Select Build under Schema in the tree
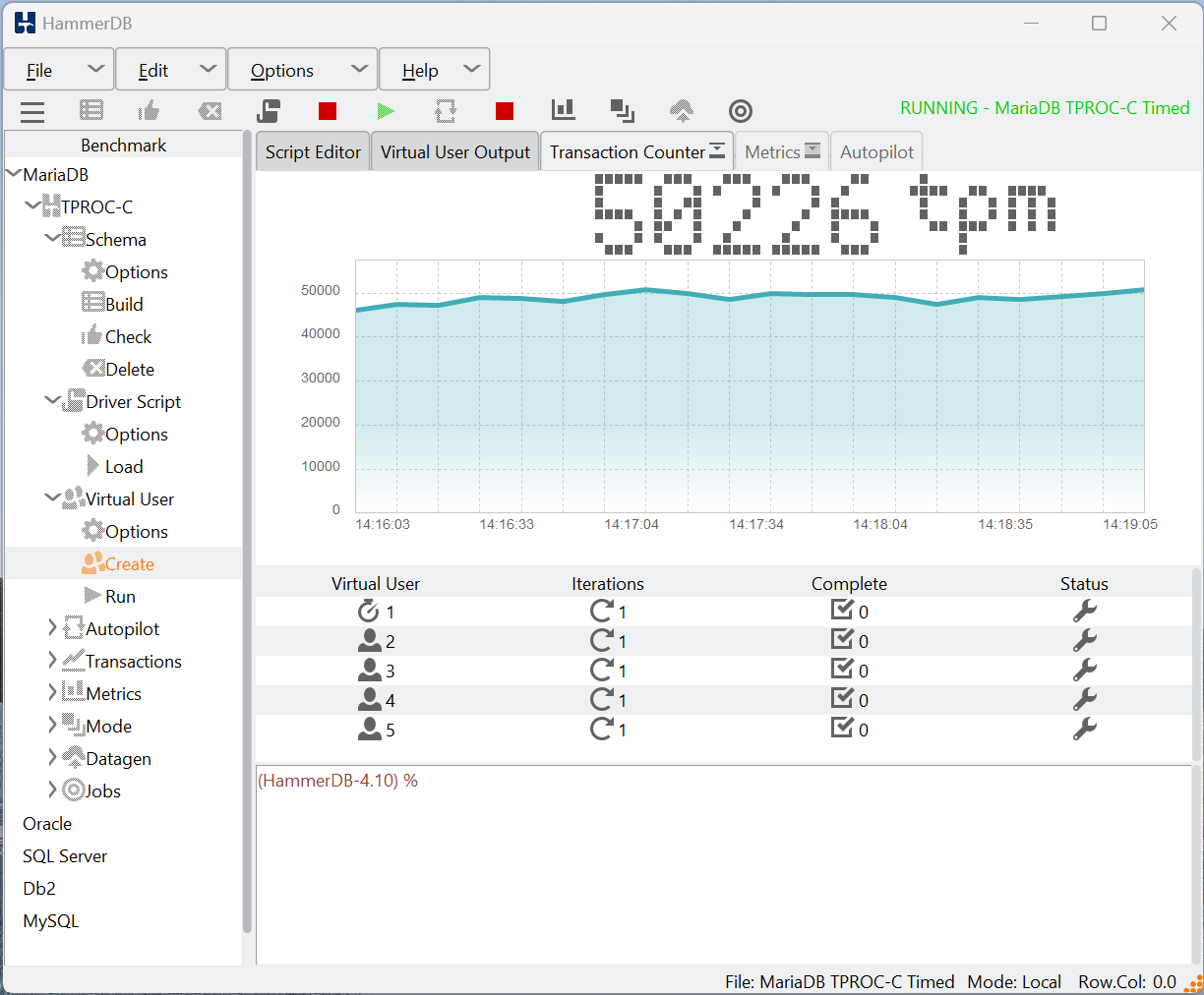This screenshot has width=1204, height=995. 124,304
